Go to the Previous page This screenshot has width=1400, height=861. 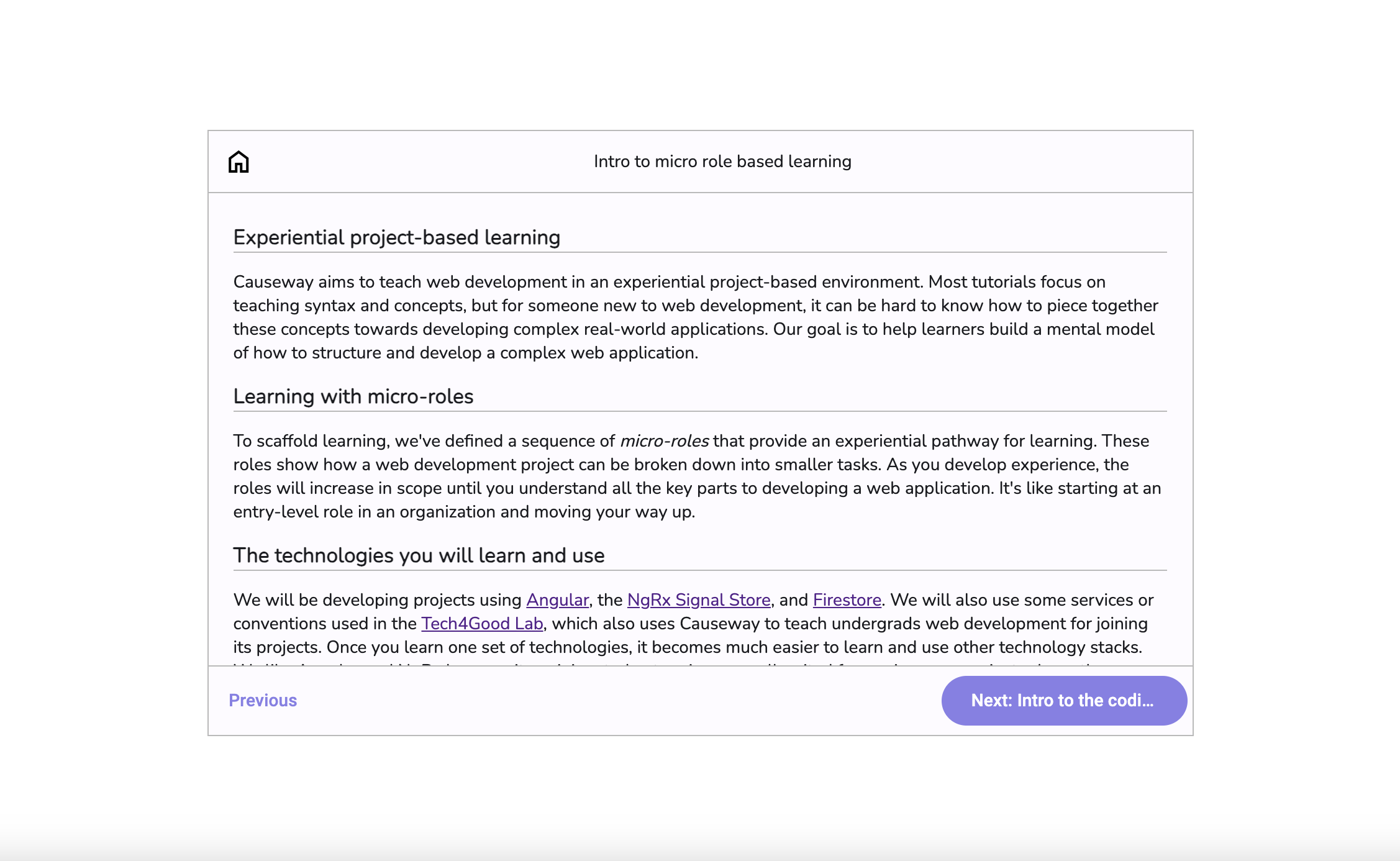(x=263, y=700)
